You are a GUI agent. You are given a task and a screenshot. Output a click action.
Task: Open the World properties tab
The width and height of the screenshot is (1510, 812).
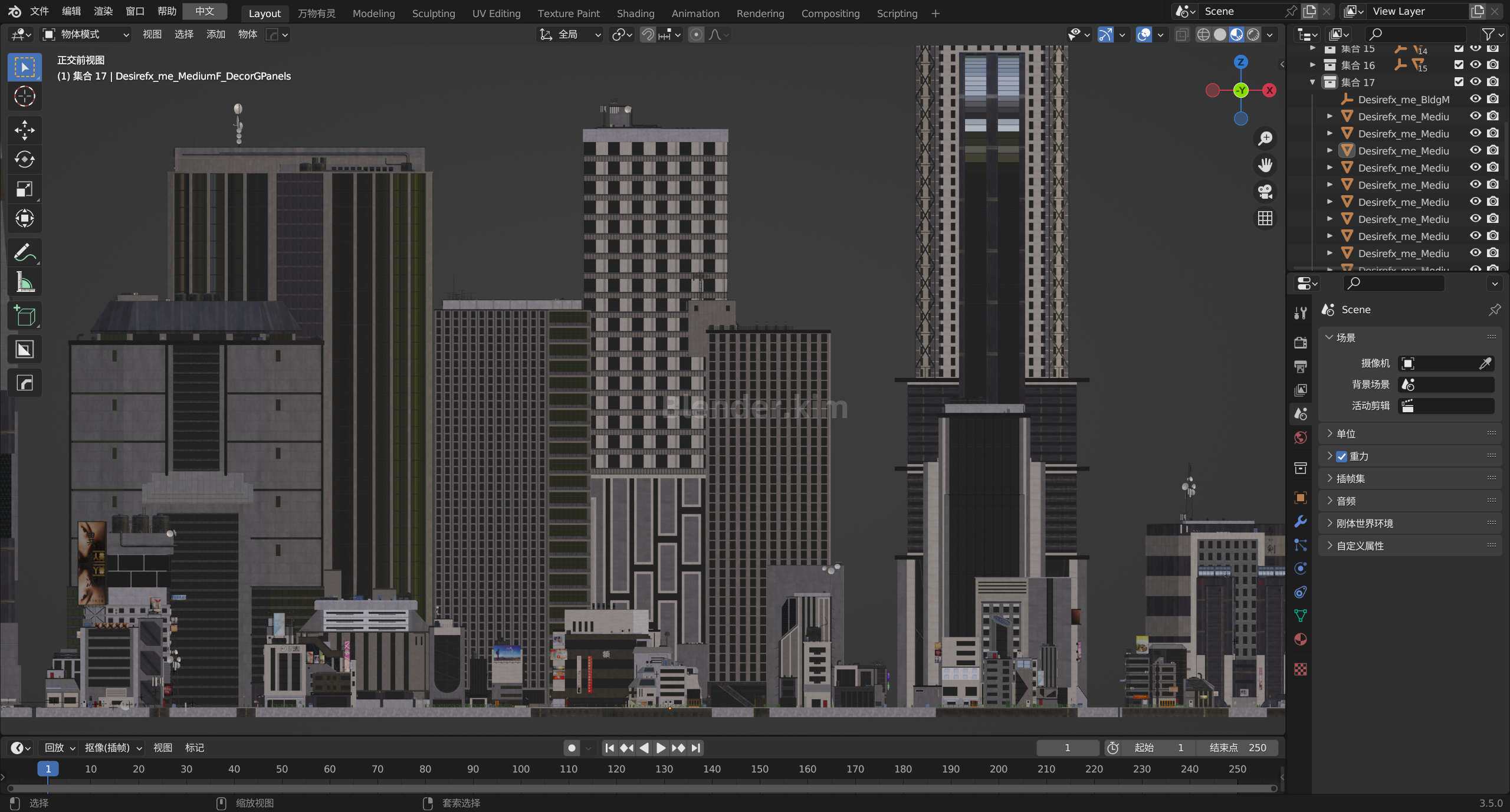[x=1301, y=438]
